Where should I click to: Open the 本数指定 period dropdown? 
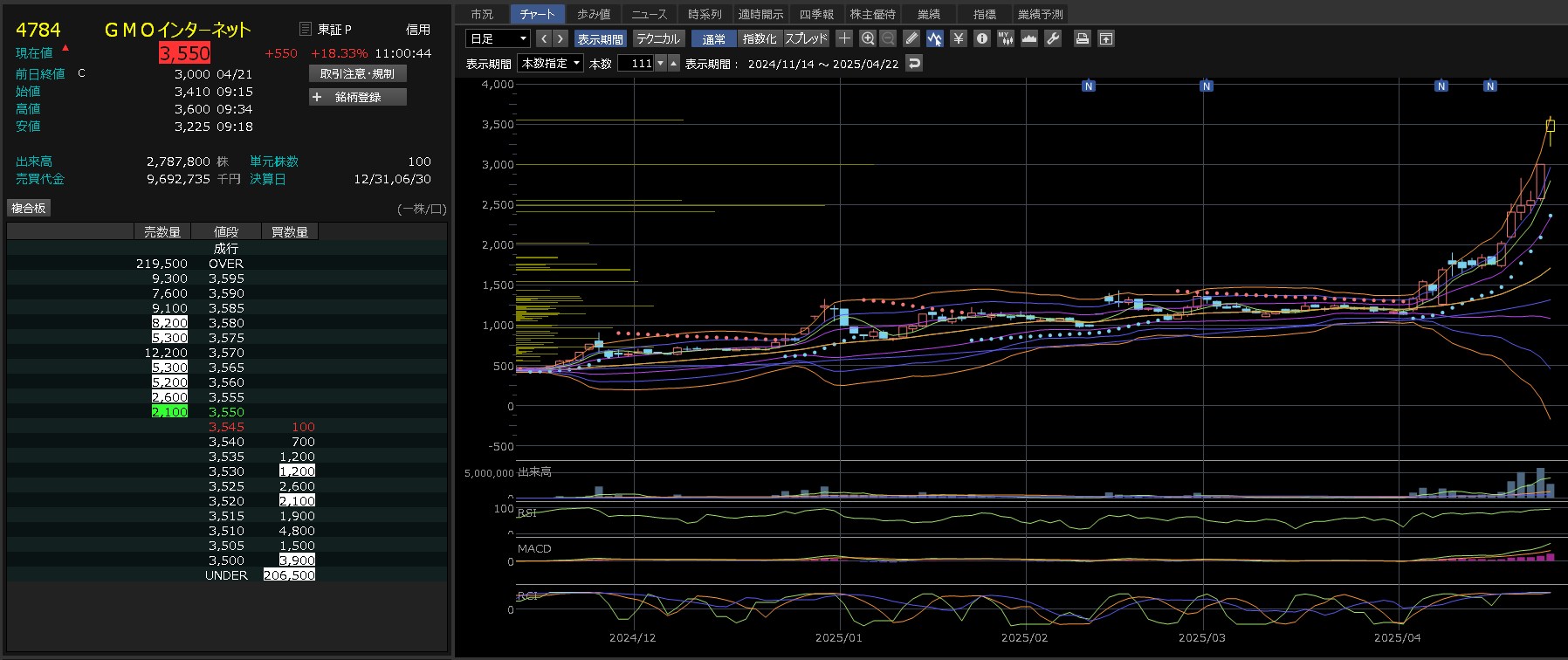551,63
